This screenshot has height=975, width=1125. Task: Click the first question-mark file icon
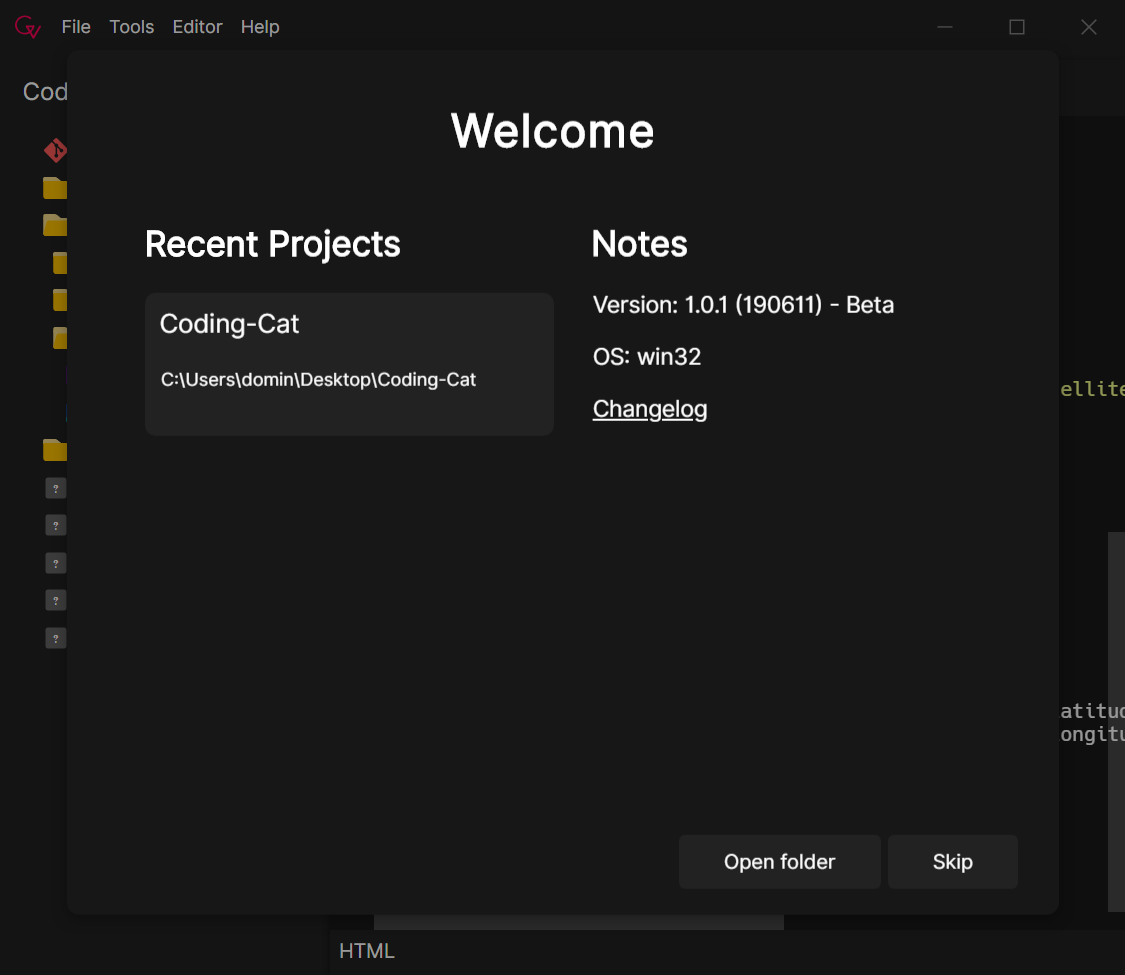[x=56, y=487]
